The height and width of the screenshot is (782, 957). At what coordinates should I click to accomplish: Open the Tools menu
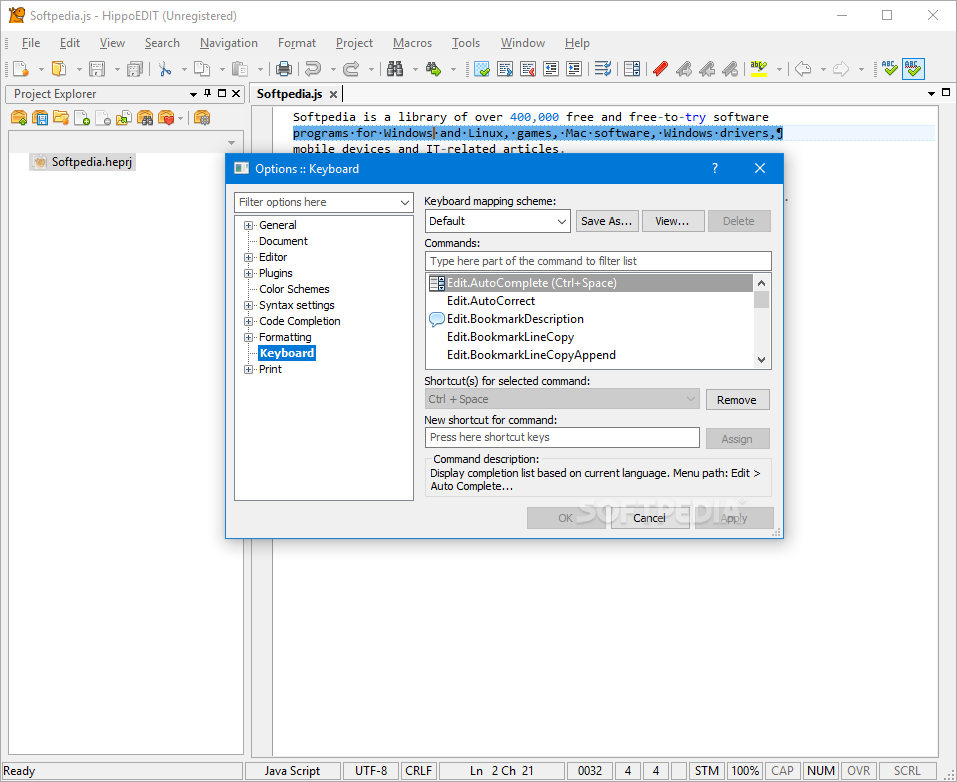466,43
